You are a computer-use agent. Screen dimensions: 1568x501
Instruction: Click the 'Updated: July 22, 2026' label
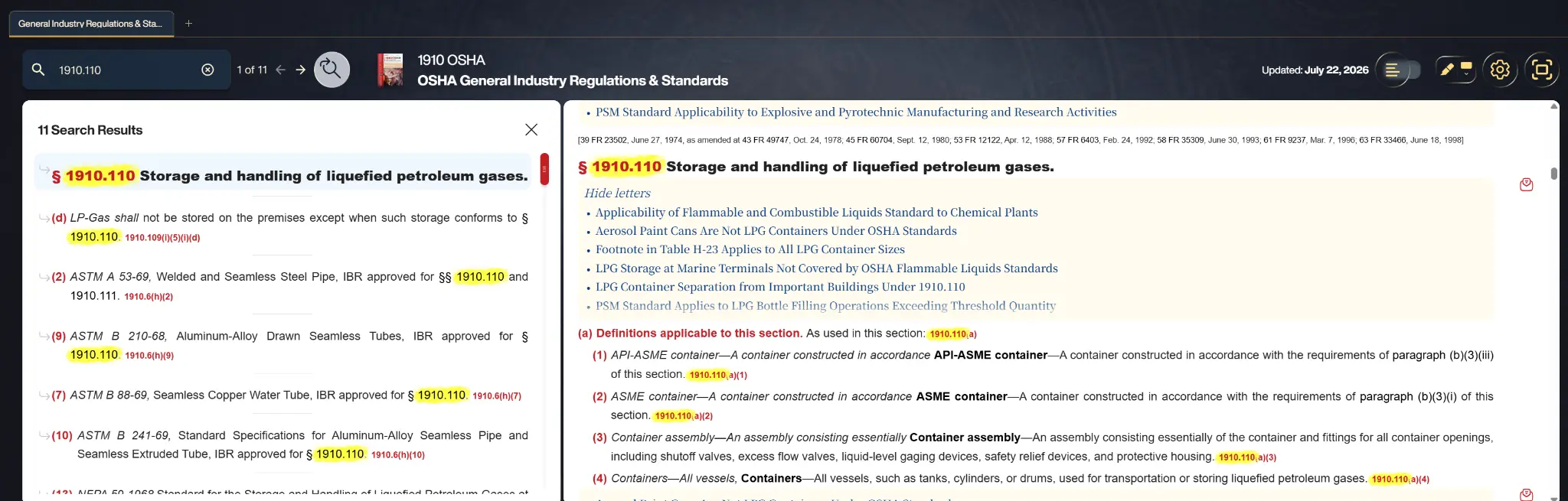click(x=1315, y=70)
